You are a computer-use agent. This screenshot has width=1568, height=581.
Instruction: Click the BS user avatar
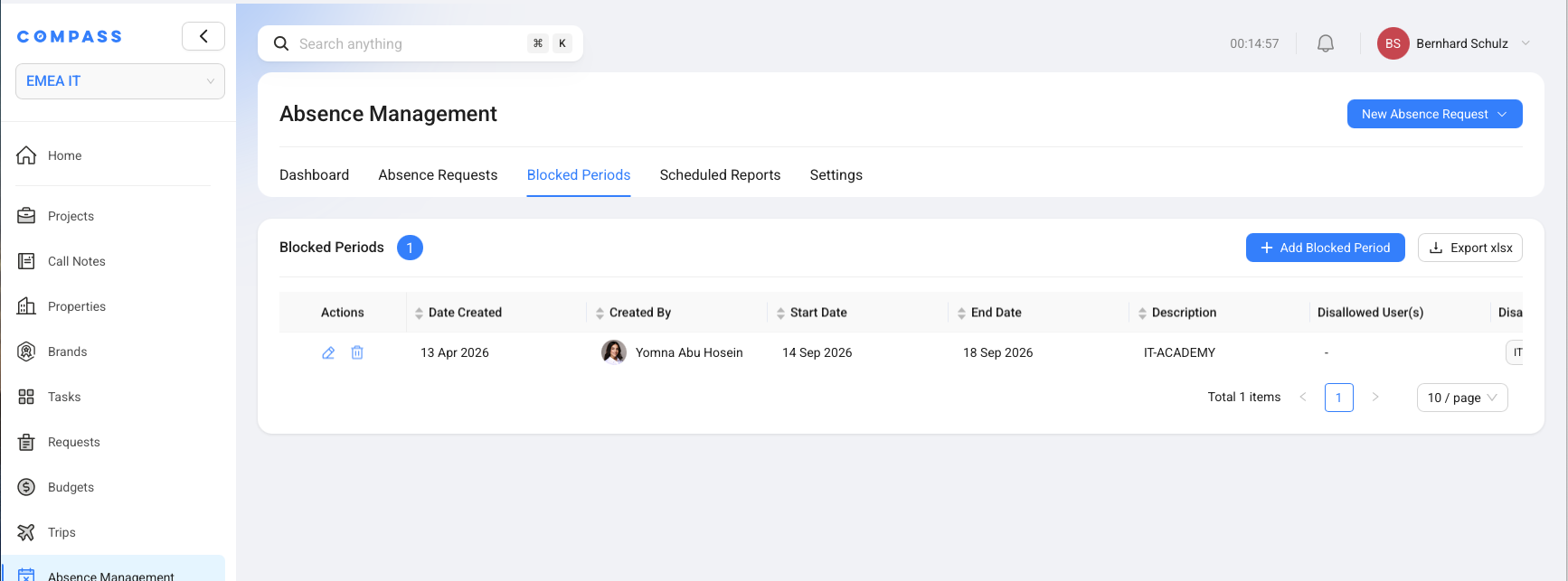[x=1393, y=43]
